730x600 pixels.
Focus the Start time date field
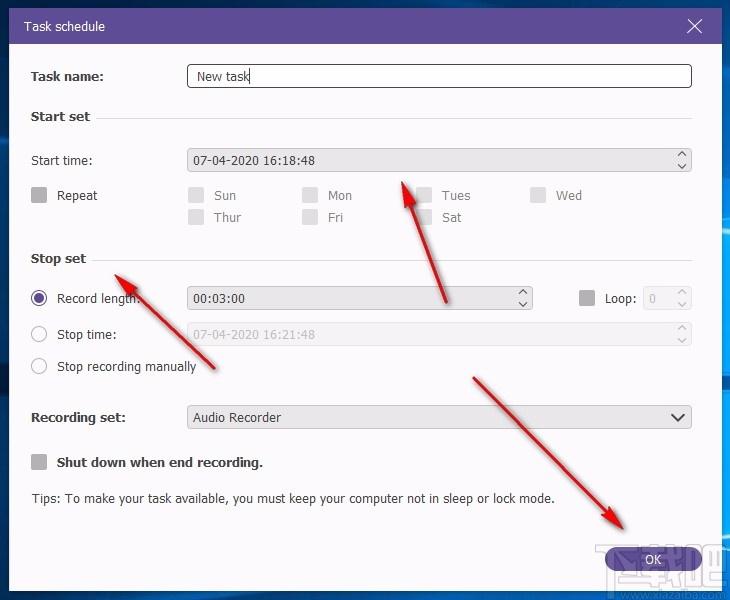click(439, 160)
